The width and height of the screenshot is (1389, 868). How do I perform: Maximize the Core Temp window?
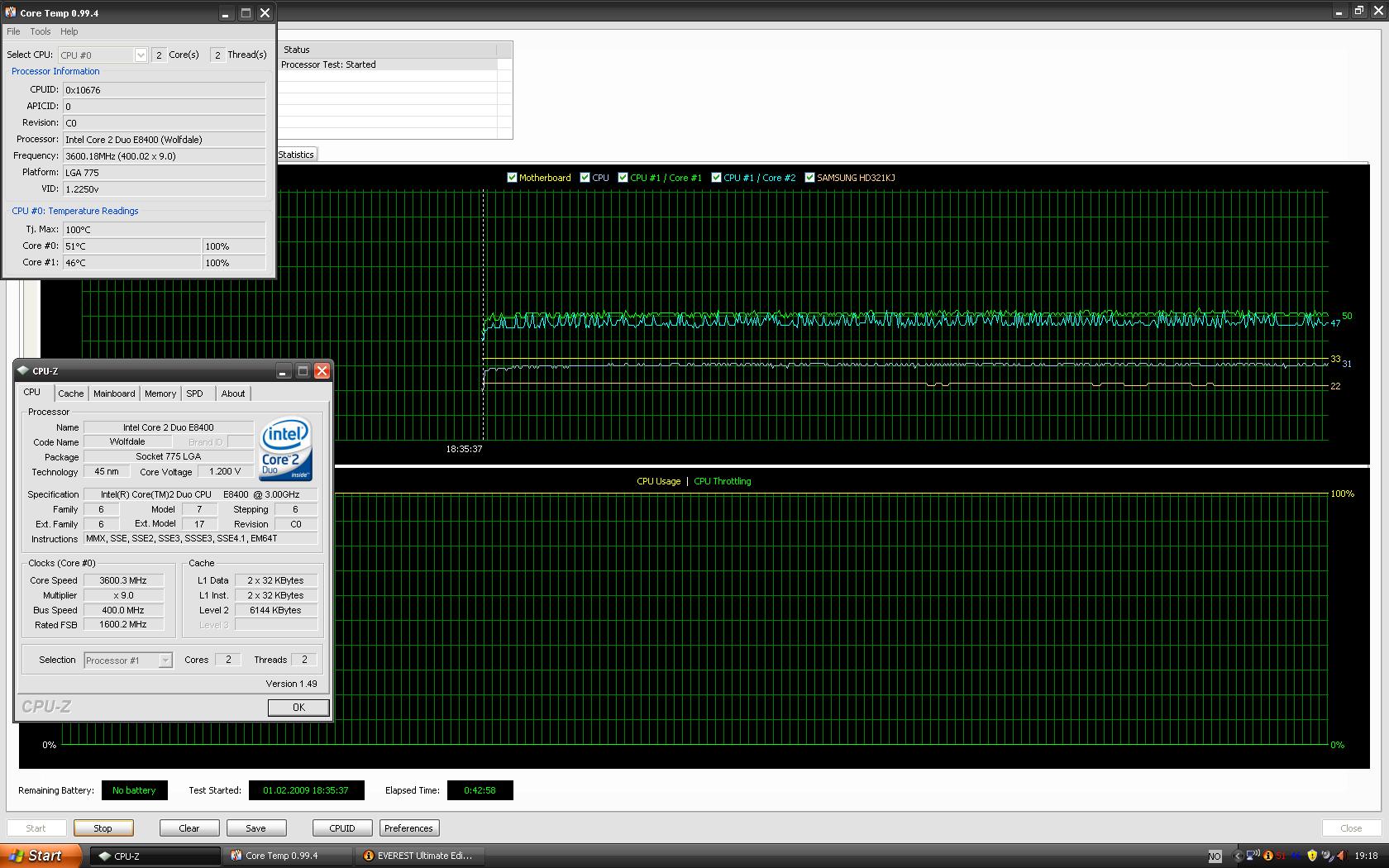click(x=246, y=13)
